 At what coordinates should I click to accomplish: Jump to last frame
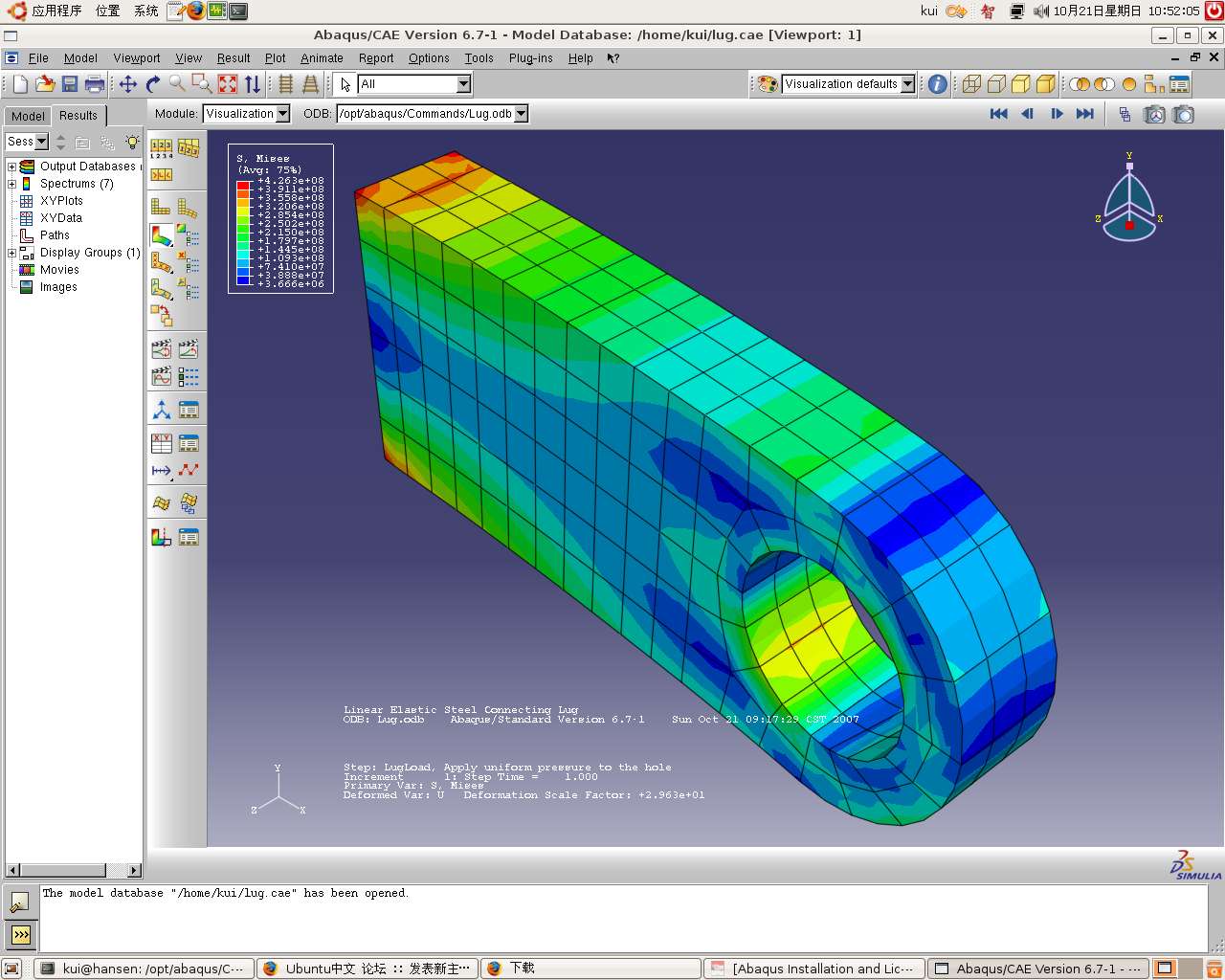[1084, 114]
